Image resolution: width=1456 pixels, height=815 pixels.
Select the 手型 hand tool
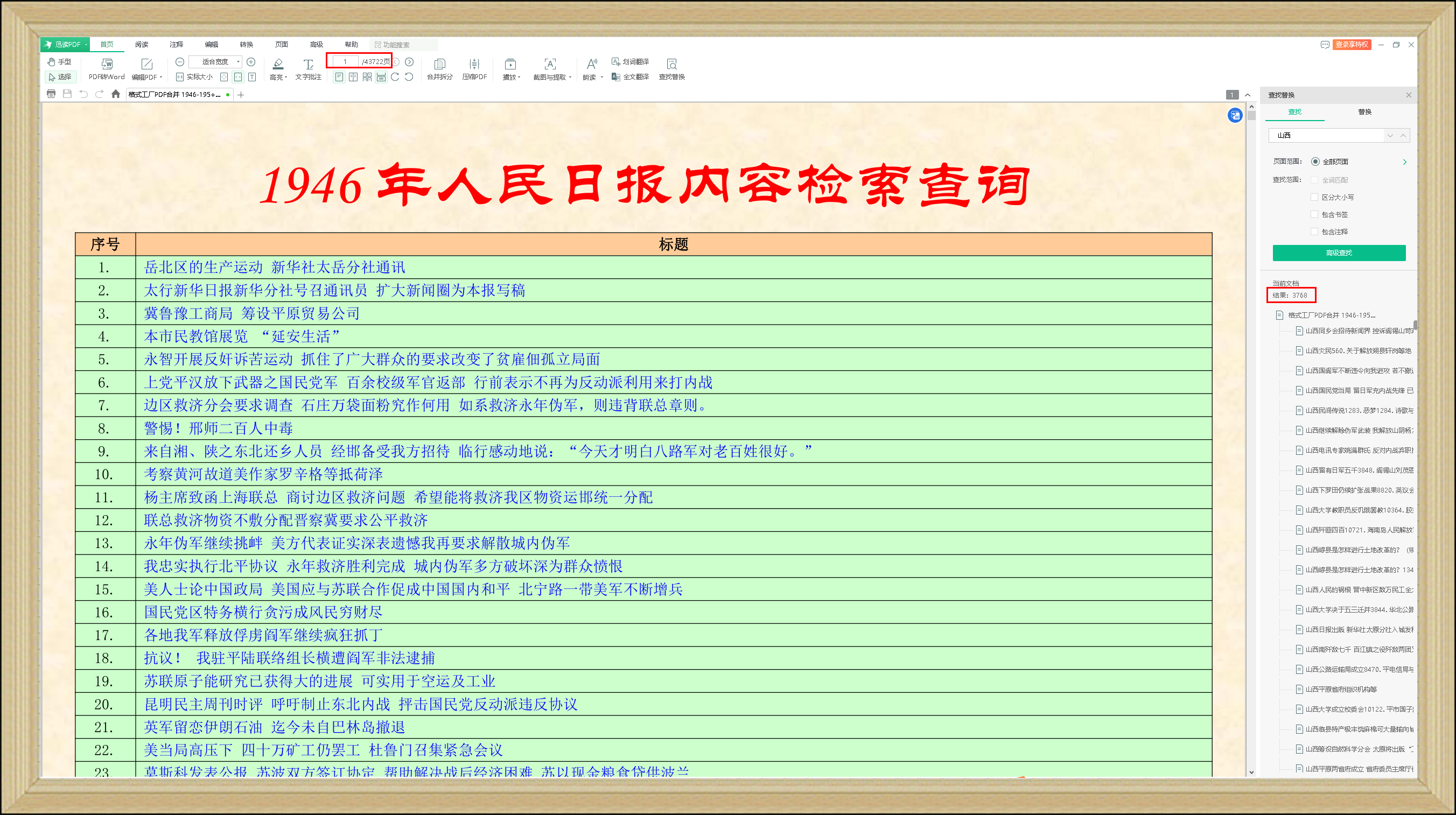click(x=60, y=61)
